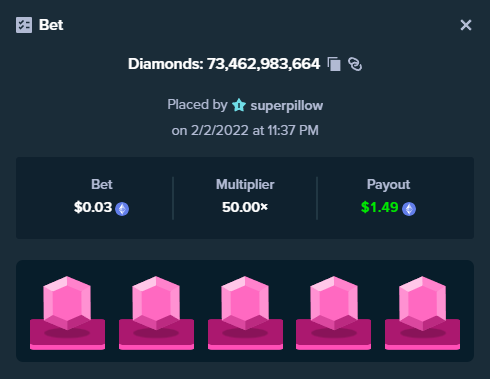
Task: Copy bet link via chain icon
Action: [x=355, y=64]
